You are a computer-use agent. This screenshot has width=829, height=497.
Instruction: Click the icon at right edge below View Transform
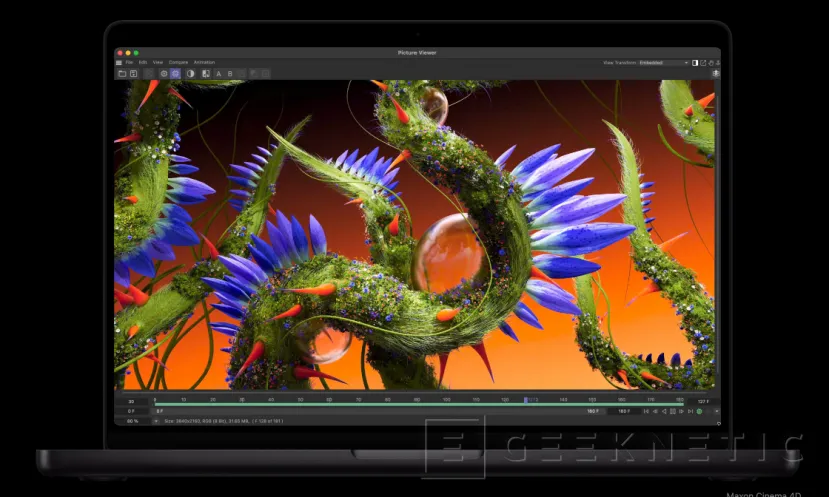click(x=716, y=73)
